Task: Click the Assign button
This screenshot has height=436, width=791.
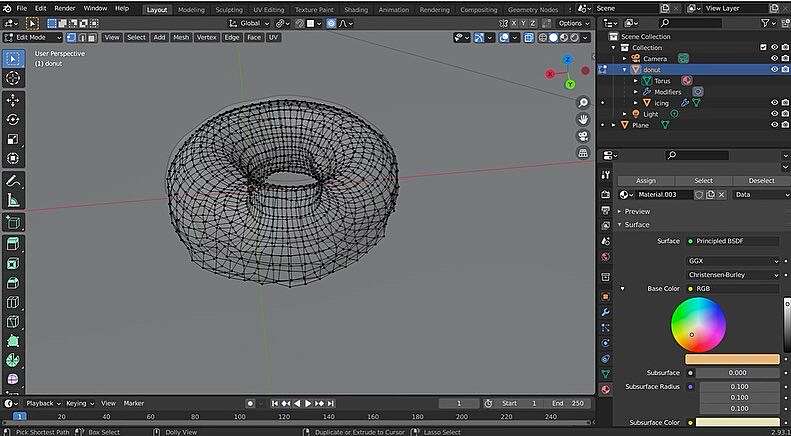Action: click(646, 181)
